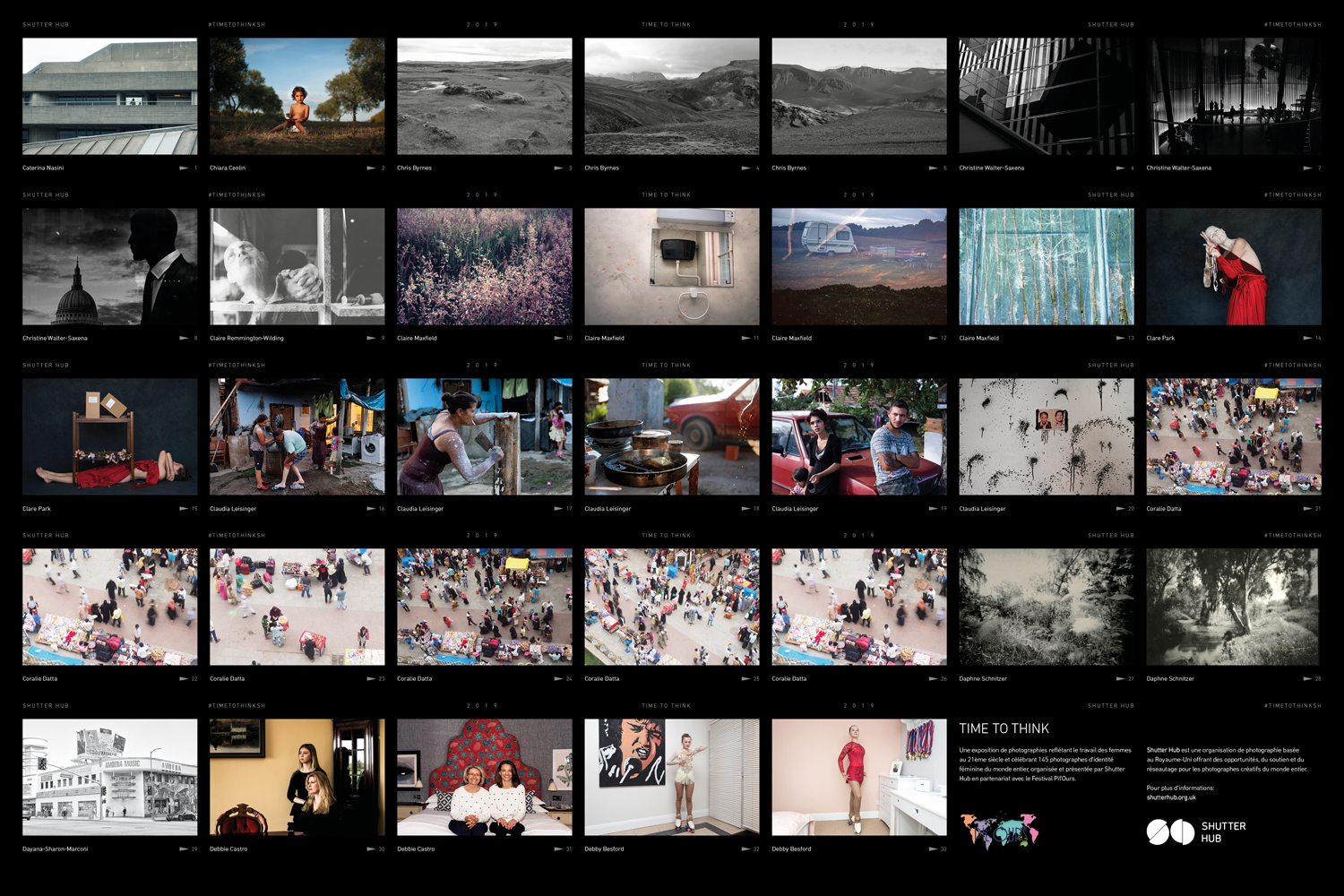This screenshot has height=896, width=1344.
Task: Open Dayana-Sharon-Marconi's black and white street photo
Action: pyautogui.click(x=109, y=777)
